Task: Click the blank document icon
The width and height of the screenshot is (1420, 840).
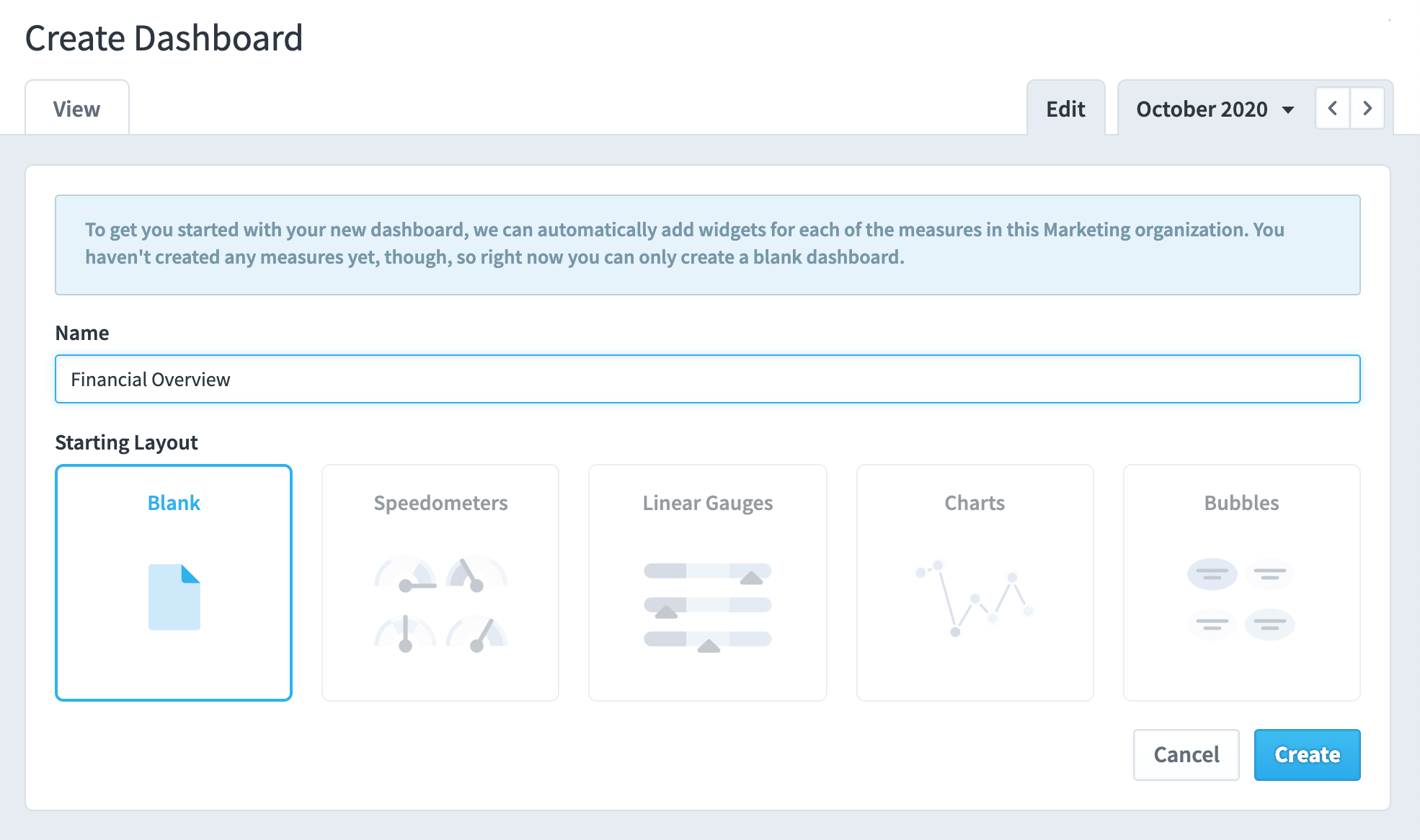Action: click(174, 597)
